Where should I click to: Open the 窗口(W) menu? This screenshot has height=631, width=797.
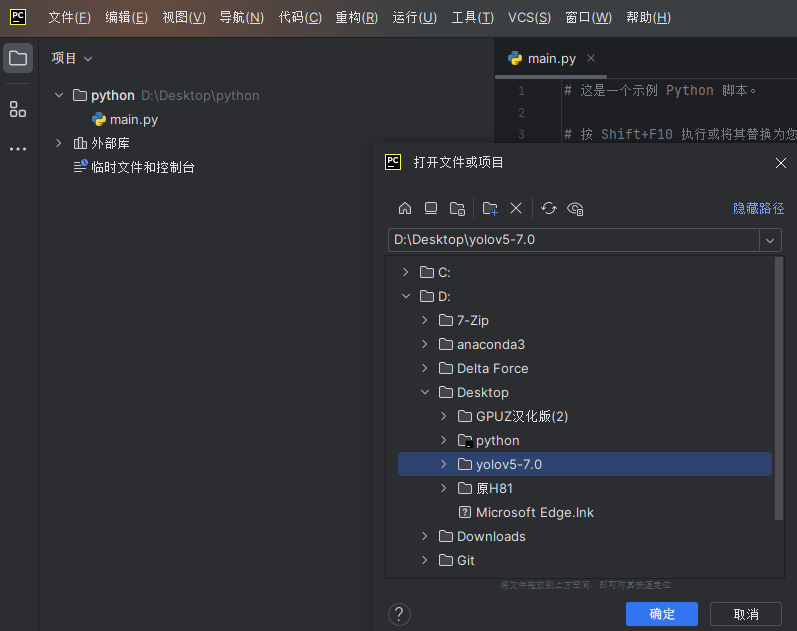(x=588, y=17)
